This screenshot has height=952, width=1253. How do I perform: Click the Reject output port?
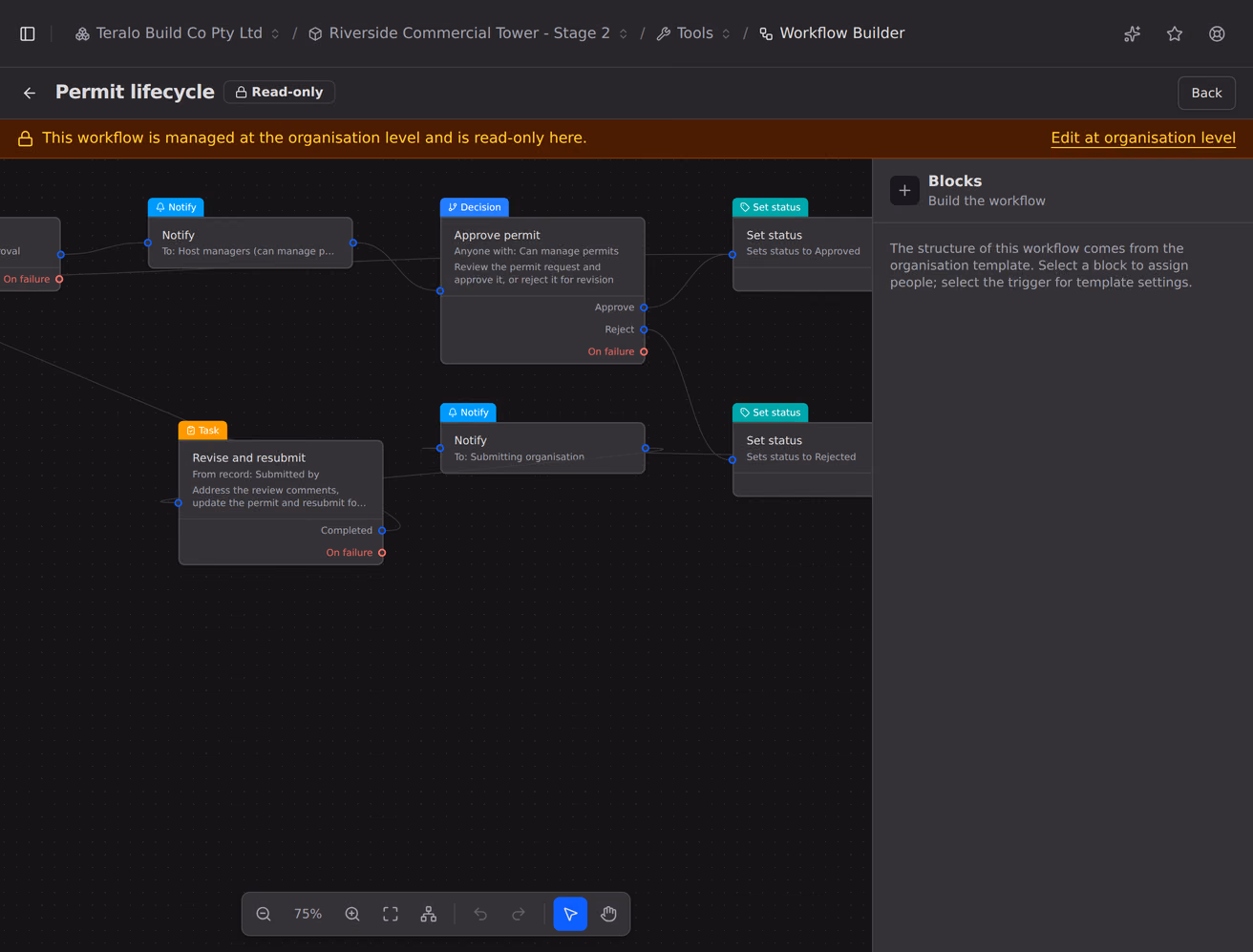click(644, 329)
